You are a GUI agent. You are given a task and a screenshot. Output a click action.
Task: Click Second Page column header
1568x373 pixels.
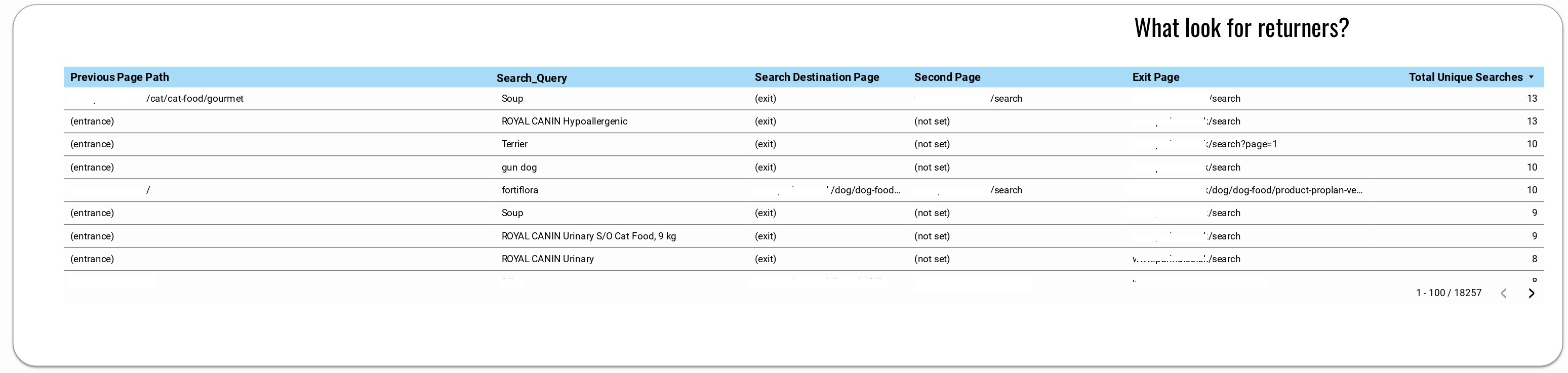click(947, 77)
